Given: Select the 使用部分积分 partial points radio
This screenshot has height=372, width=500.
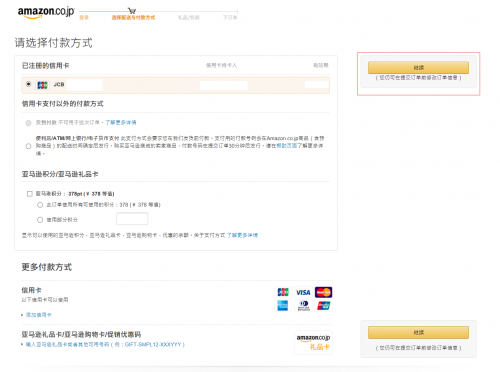Looking at the screenshot, I should point(40,220).
